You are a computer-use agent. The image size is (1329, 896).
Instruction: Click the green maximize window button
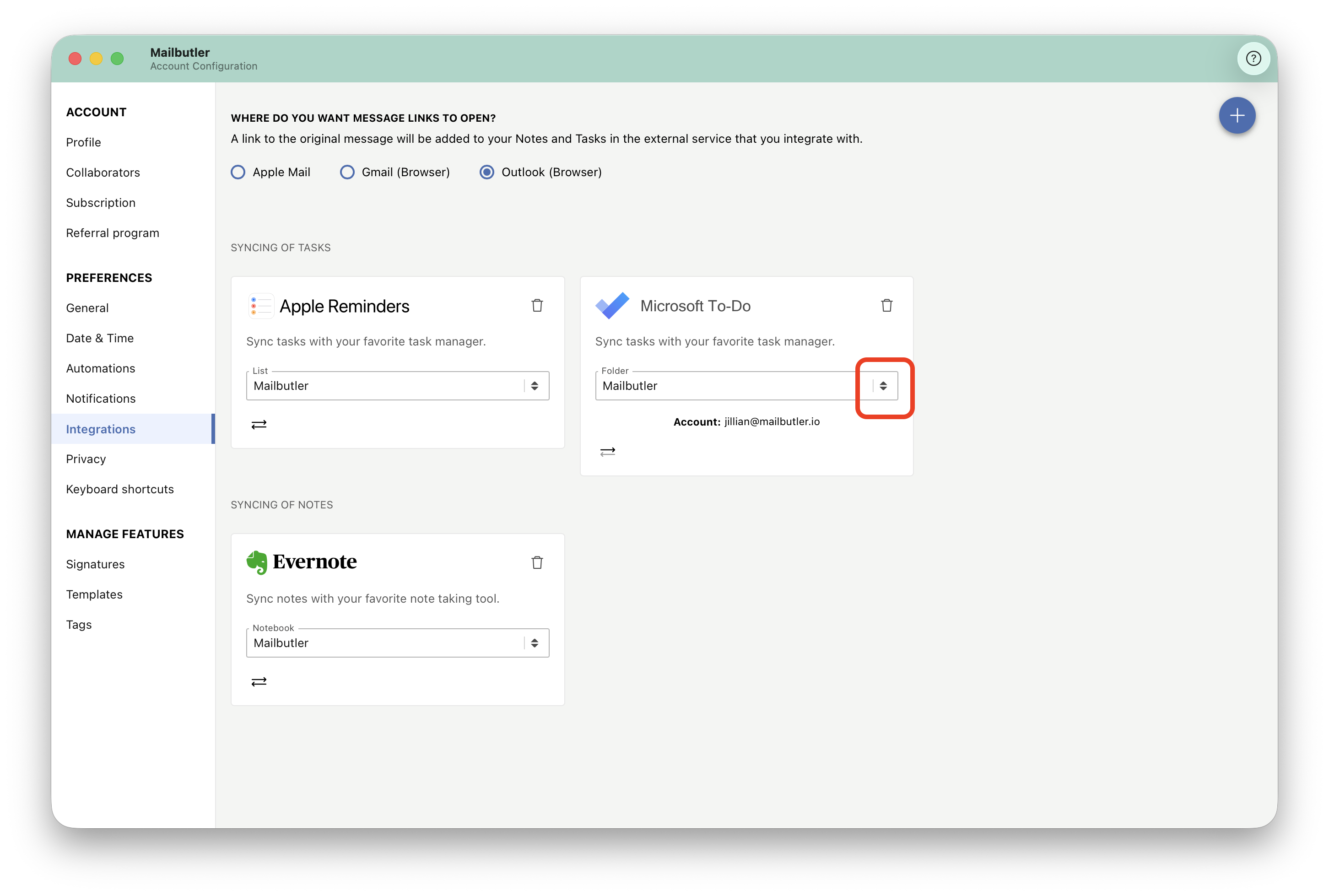(117, 58)
